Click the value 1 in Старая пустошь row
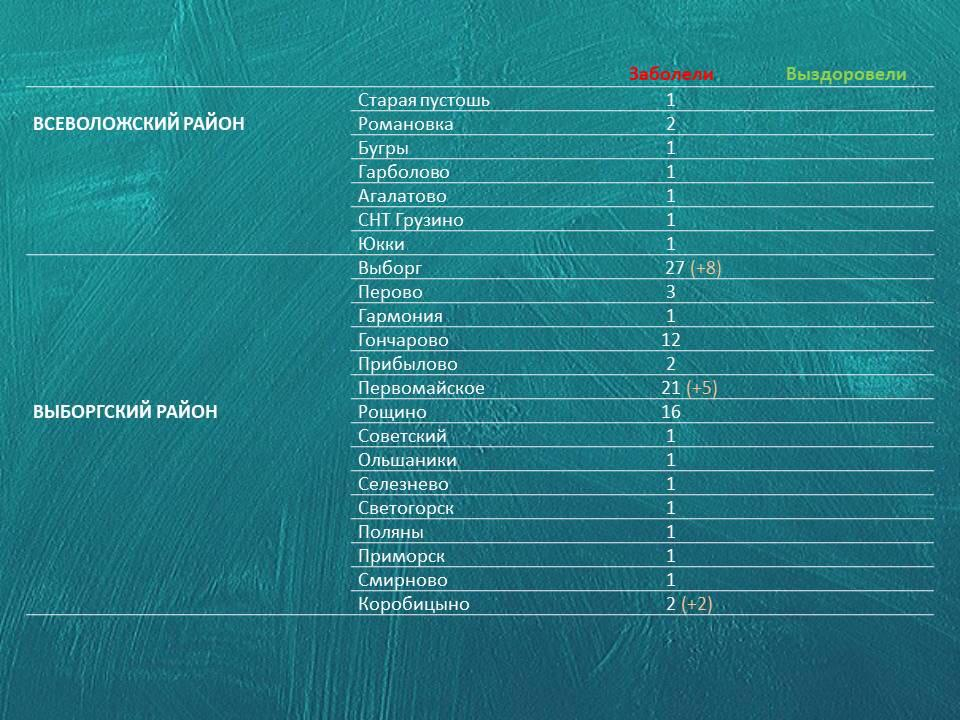 tap(670, 100)
